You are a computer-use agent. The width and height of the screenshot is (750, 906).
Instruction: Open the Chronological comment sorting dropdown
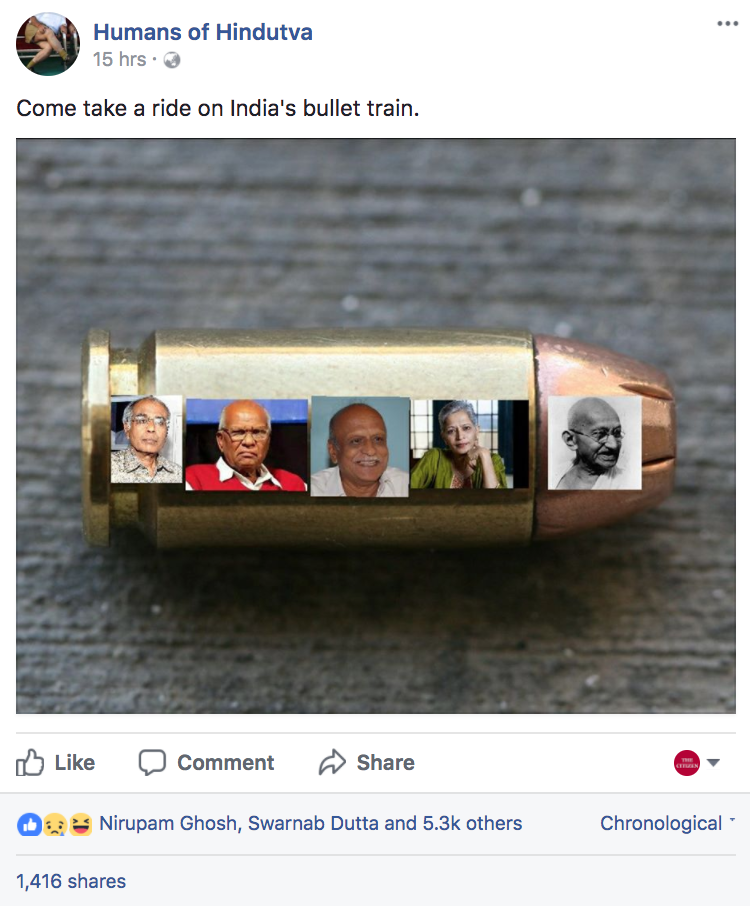pyautogui.click(x=667, y=823)
